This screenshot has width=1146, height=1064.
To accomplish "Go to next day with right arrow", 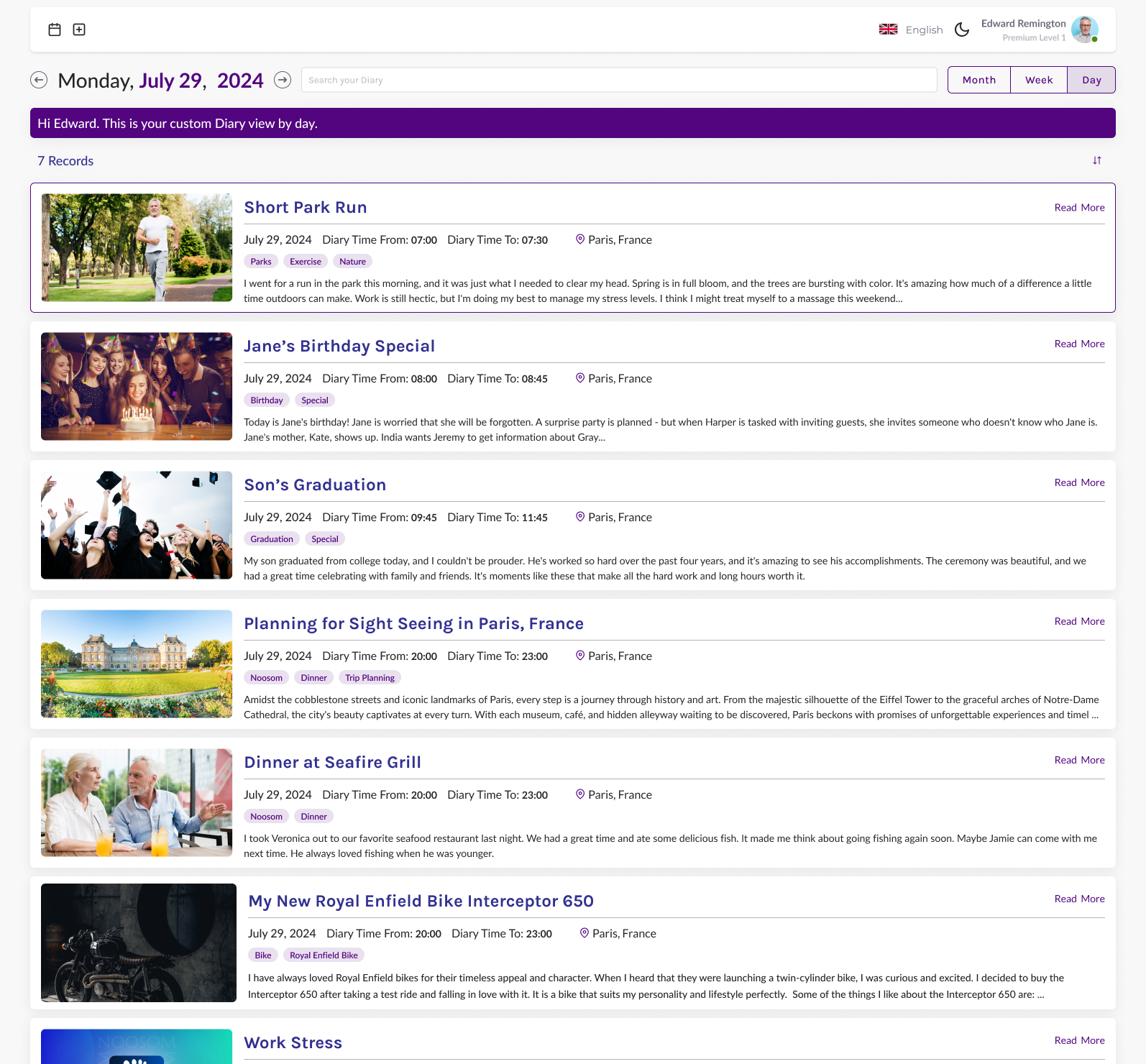I will (x=283, y=80).
